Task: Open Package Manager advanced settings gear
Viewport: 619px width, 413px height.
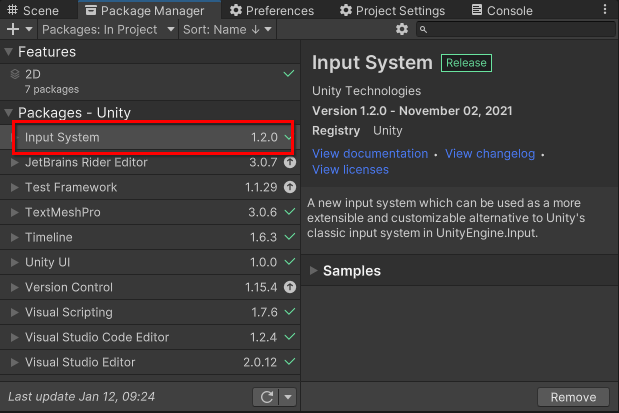Action: (x=402, y=29)
